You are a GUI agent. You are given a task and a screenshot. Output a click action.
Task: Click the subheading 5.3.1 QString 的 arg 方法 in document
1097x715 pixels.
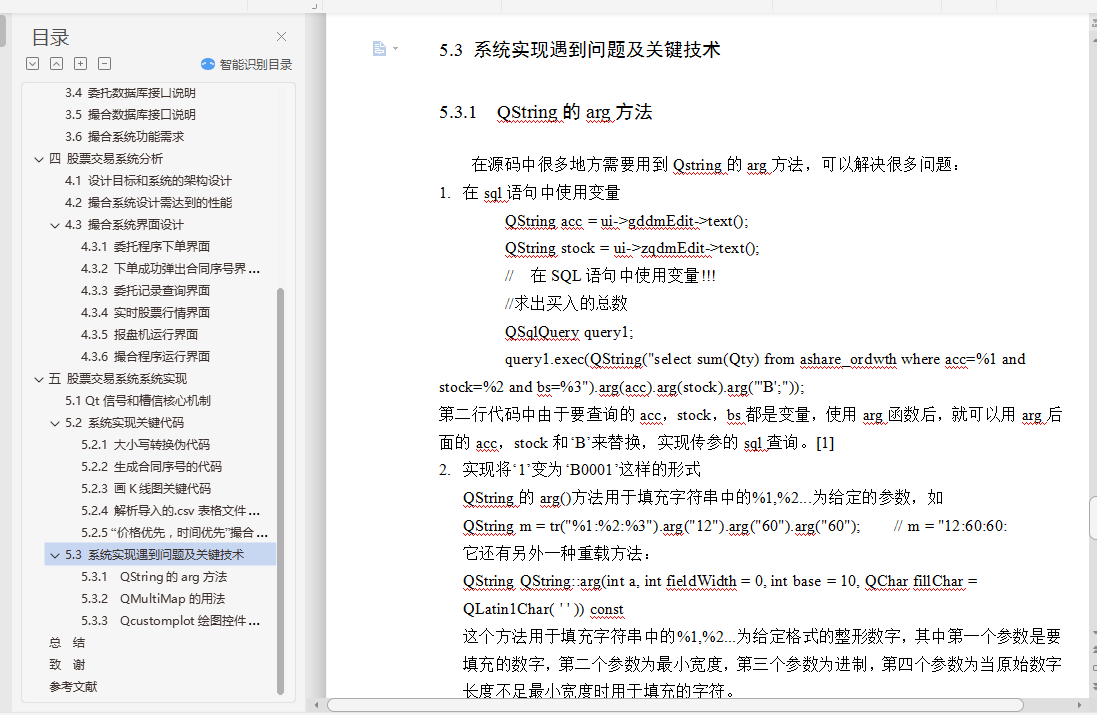point(546,112)
